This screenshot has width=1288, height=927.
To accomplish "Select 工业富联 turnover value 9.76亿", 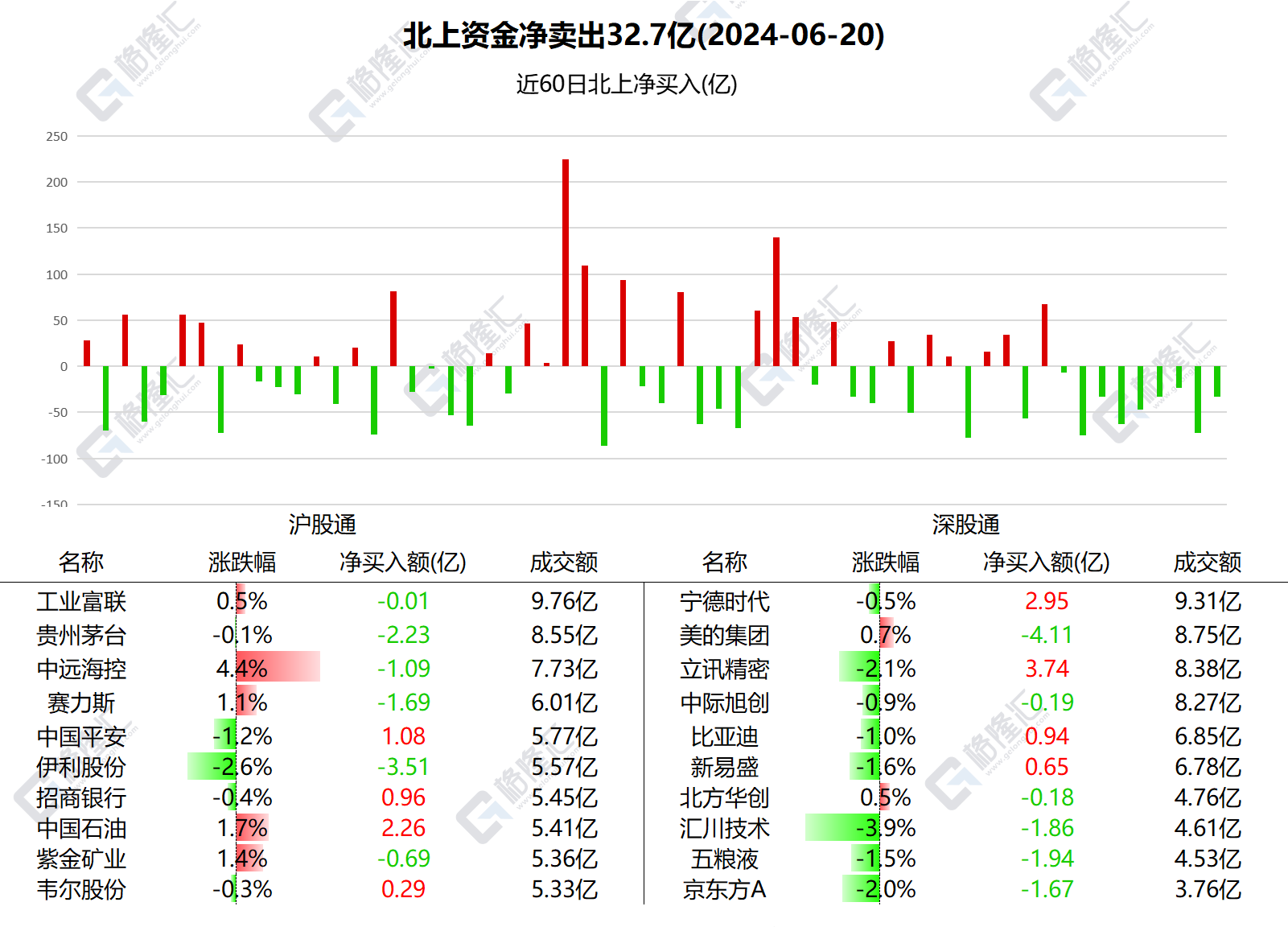I will pos(565,601).
